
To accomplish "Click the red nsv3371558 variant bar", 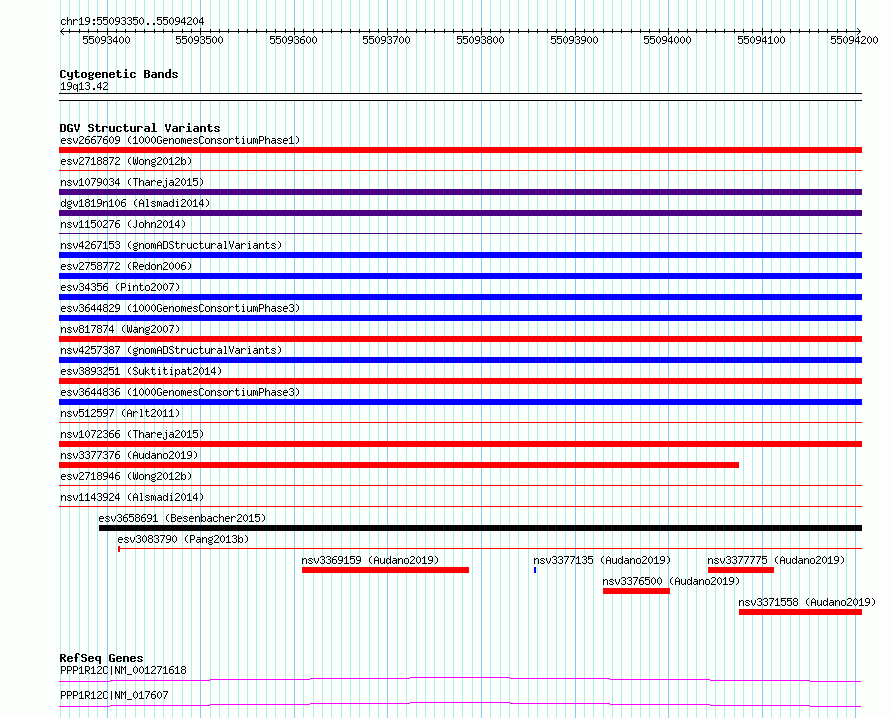I will pyautogui.click(x=800, y=612).
